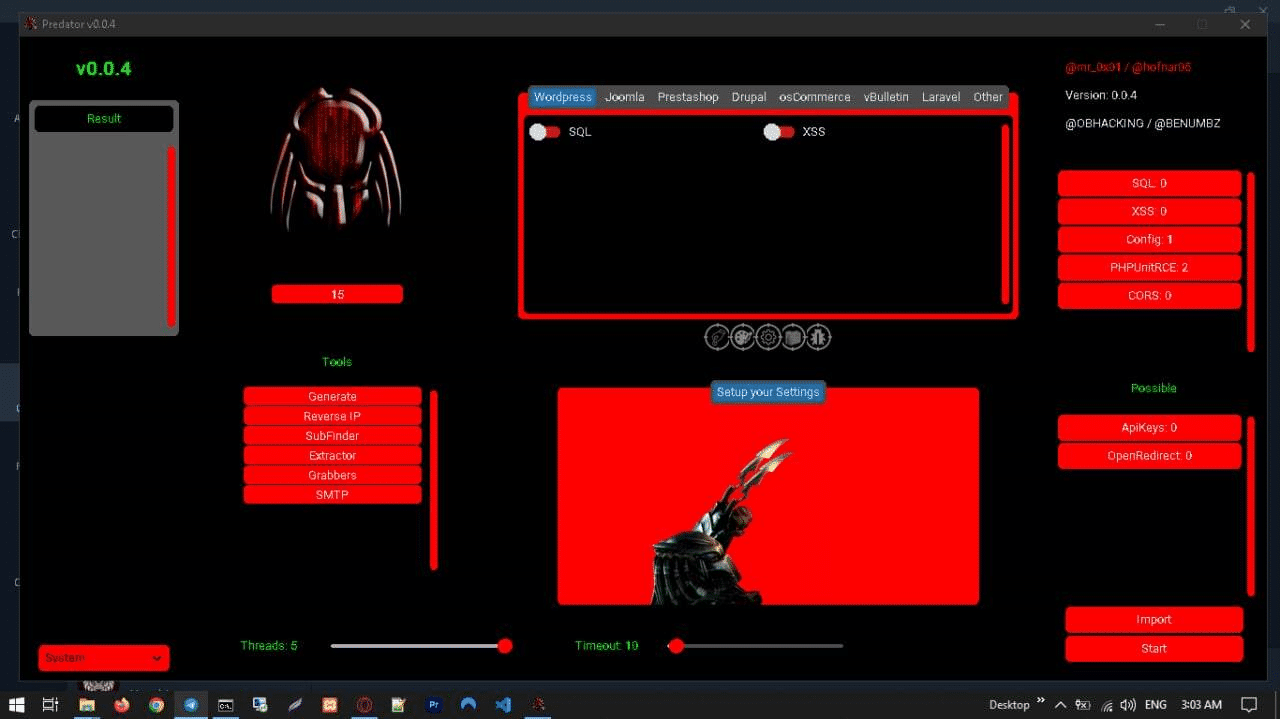The height and width of the screenshot is (719, 1280).
Task: Expand the hidden system tray icons
Action: (1060, 704)
